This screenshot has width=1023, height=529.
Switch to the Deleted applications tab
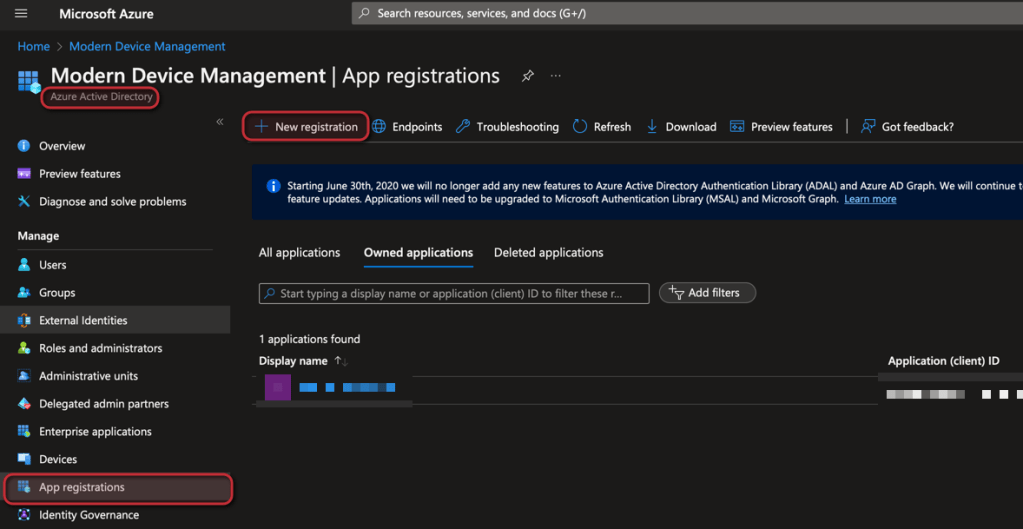click(x=548, y=253)
